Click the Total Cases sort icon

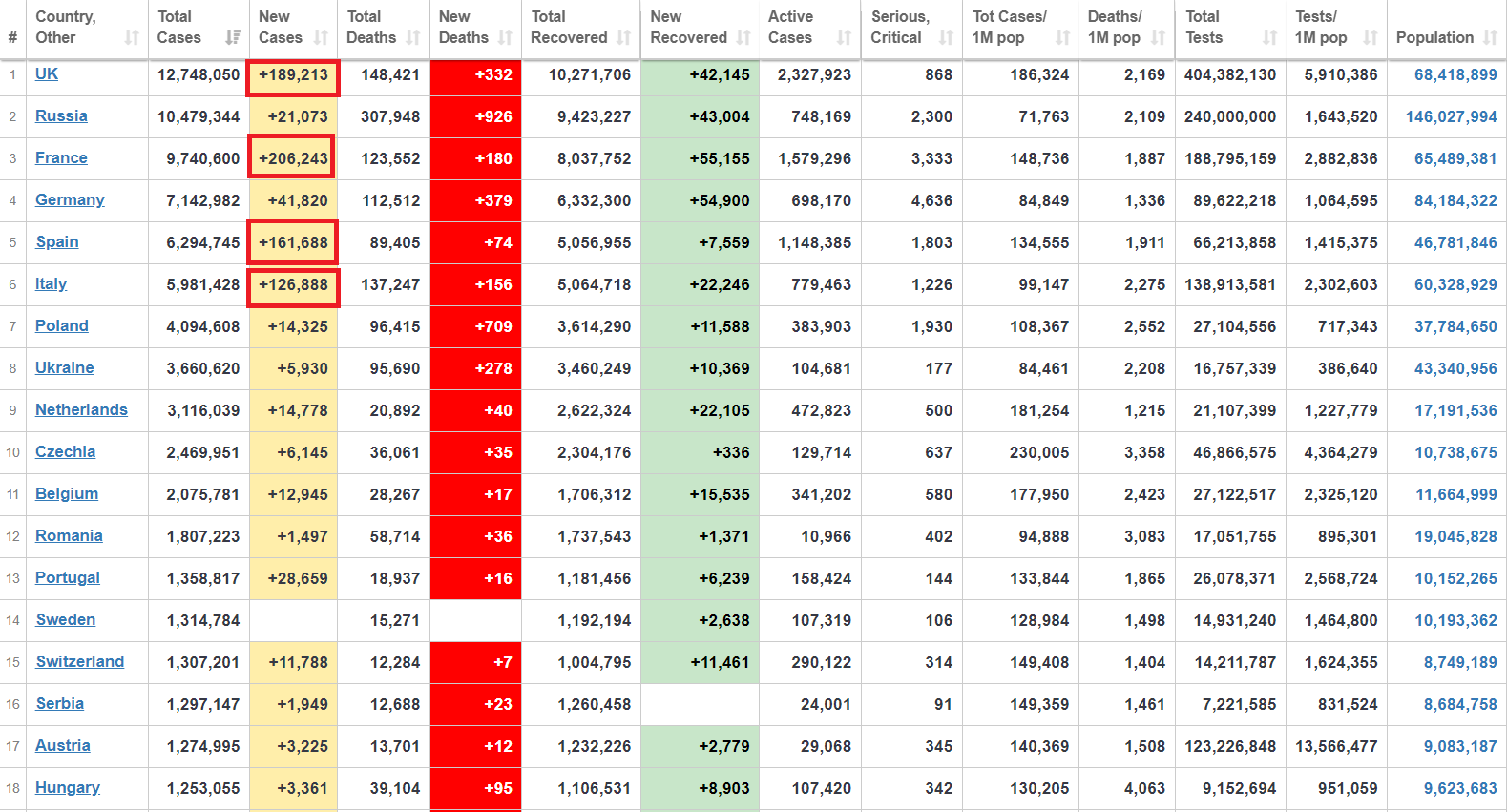(233, 37)
